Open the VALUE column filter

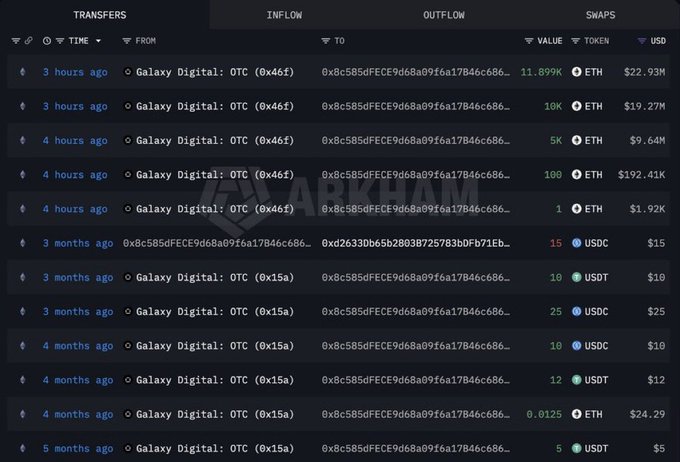[529, 41]
